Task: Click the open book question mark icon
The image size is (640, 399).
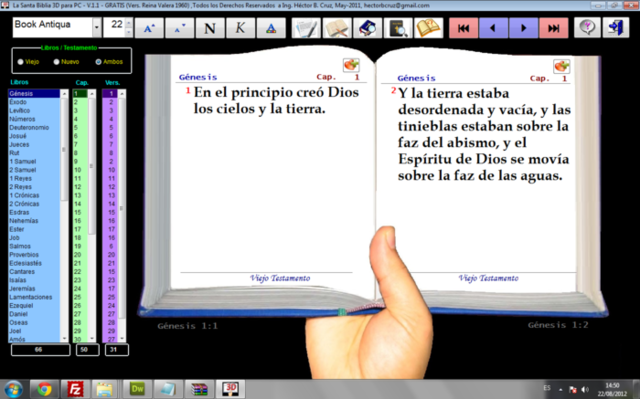Action: click(x=429, y=28)
